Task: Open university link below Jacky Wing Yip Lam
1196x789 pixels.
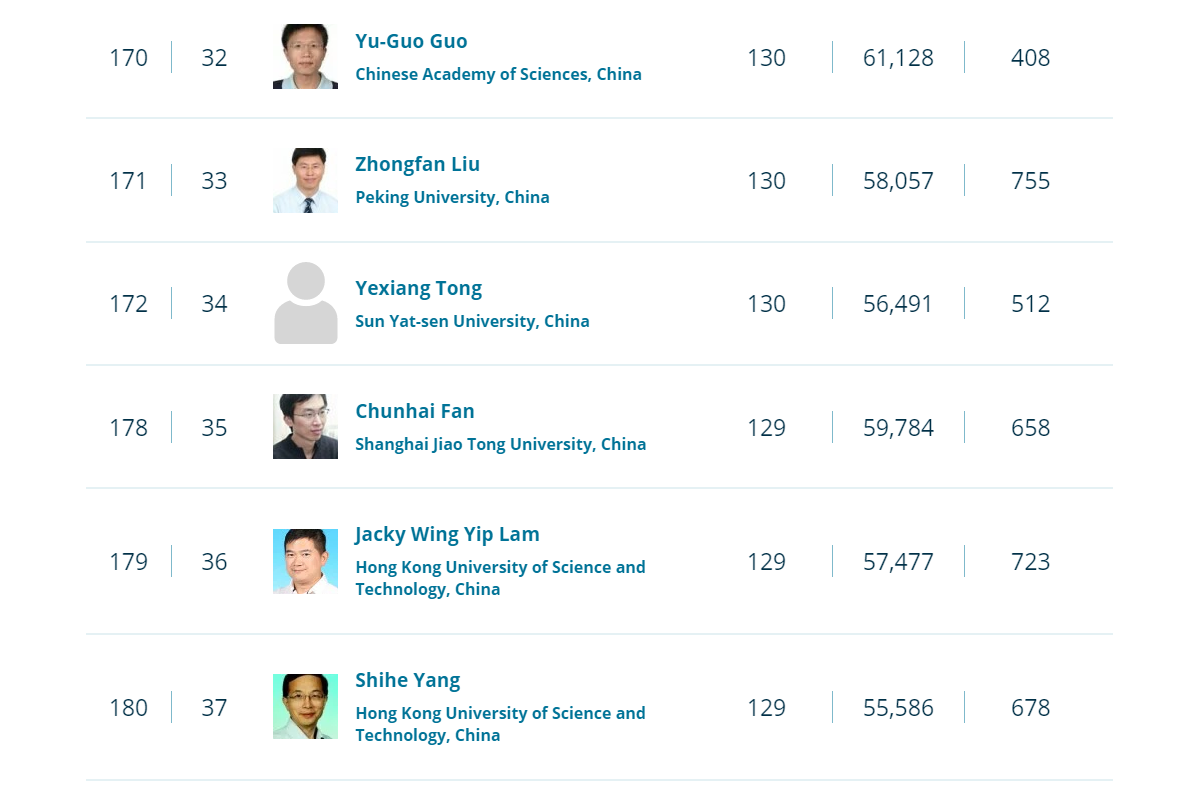Action: click(500, 578)
